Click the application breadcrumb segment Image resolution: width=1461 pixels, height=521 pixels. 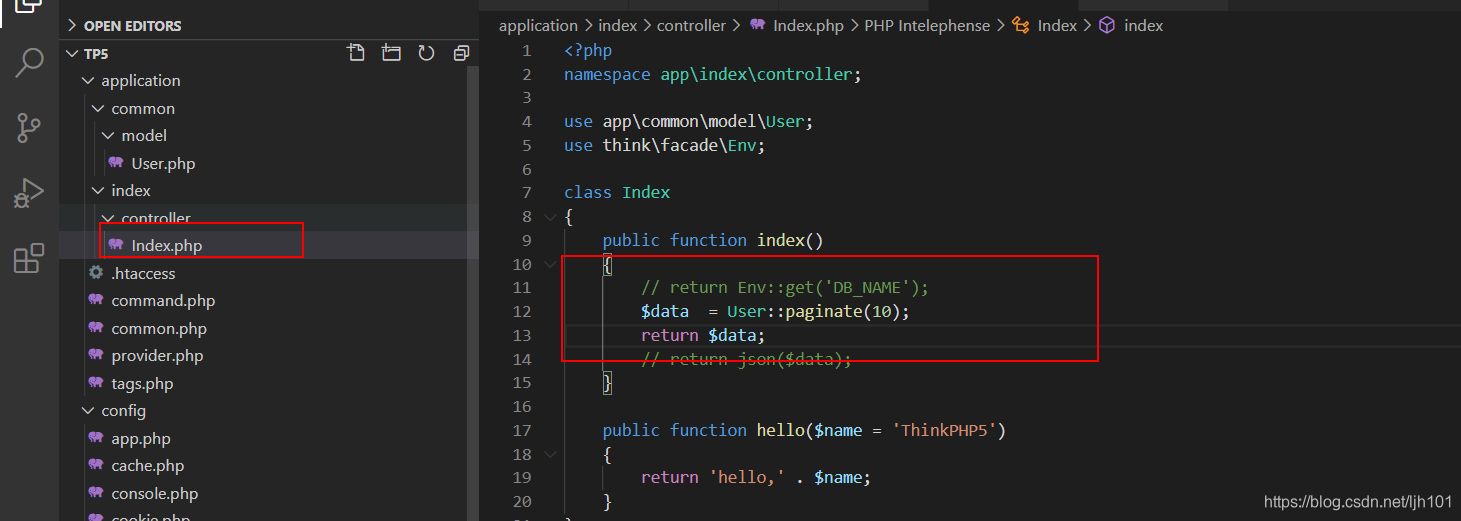click(x=538, y=26)
